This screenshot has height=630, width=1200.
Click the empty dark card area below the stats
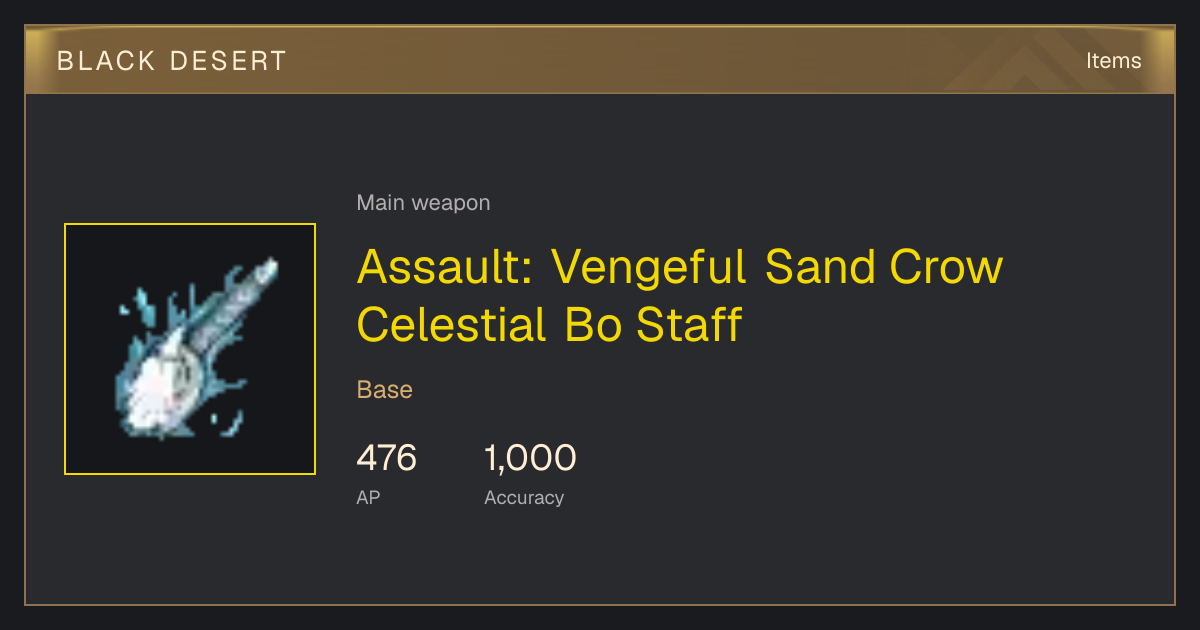(x=600, y=560)
